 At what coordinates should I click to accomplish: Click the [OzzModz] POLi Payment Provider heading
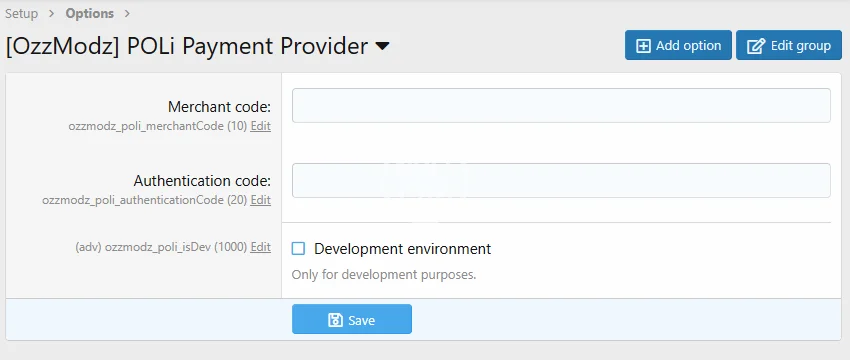coord(187,47)
